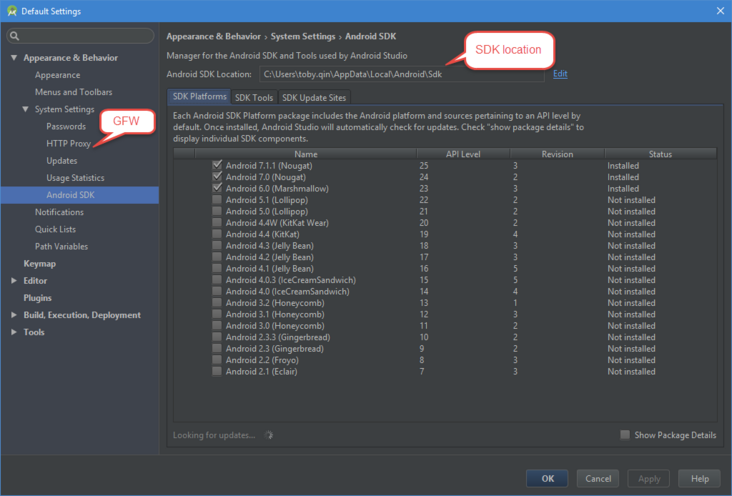Image resolution: width=732 pixels, height=496 pixels.
Task: Open HTTP Proxy settings
Action: pyautogui.click(x=68, y=143)
